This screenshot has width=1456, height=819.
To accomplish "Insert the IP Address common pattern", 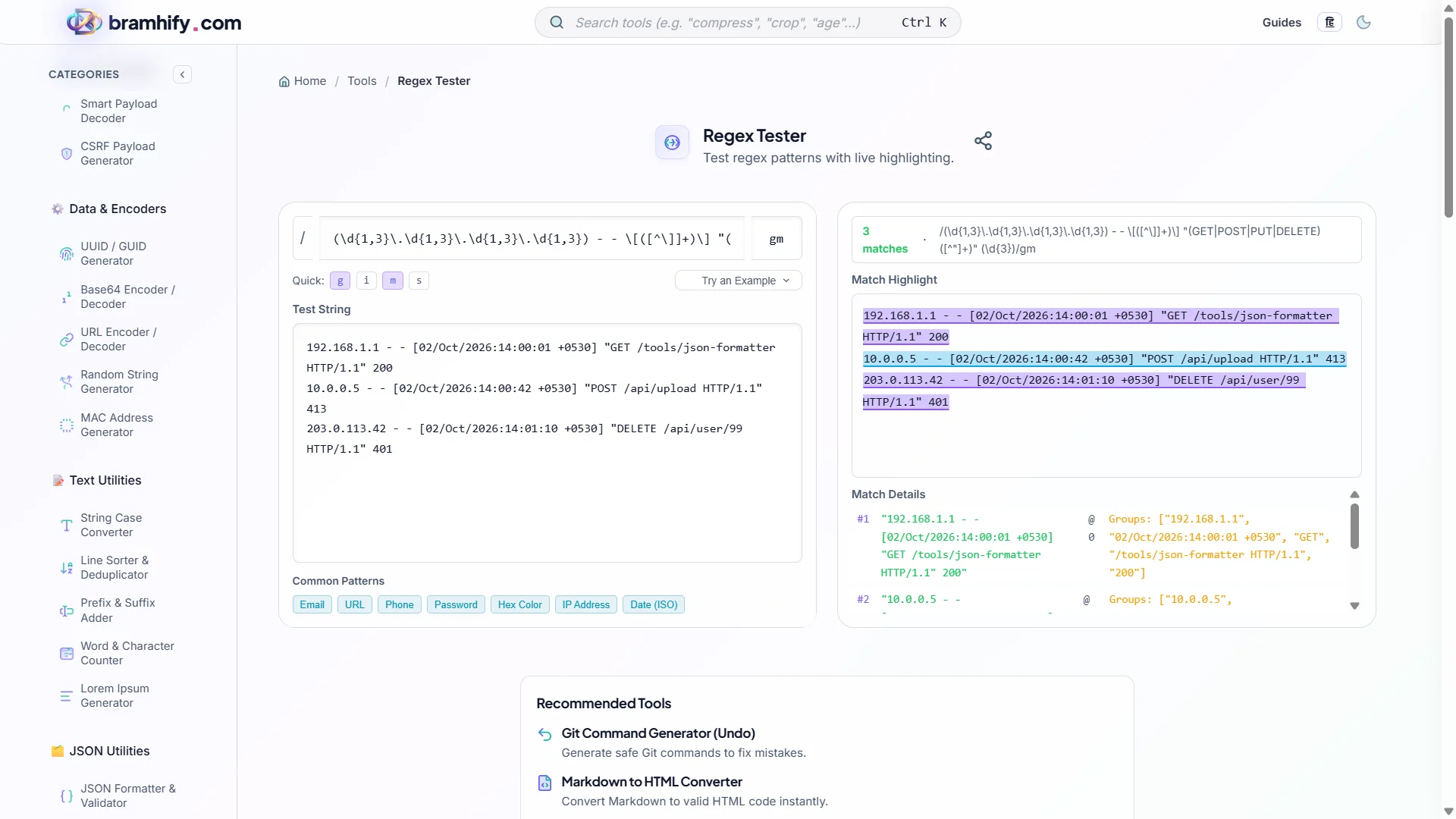I will click(585, 604).
